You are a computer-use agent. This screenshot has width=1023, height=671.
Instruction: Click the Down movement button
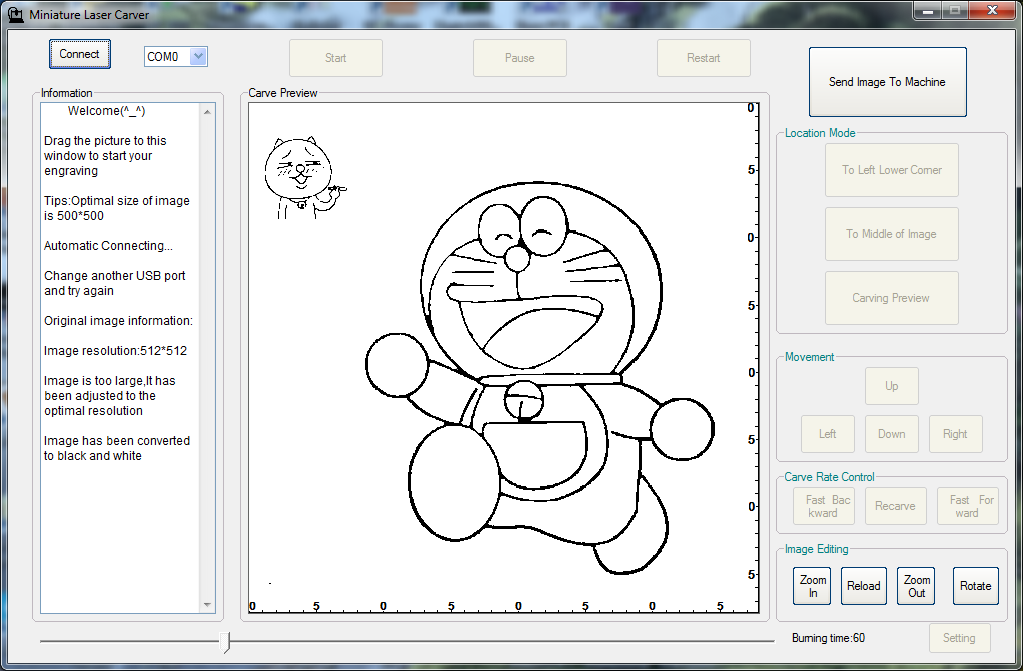(891, 434)
